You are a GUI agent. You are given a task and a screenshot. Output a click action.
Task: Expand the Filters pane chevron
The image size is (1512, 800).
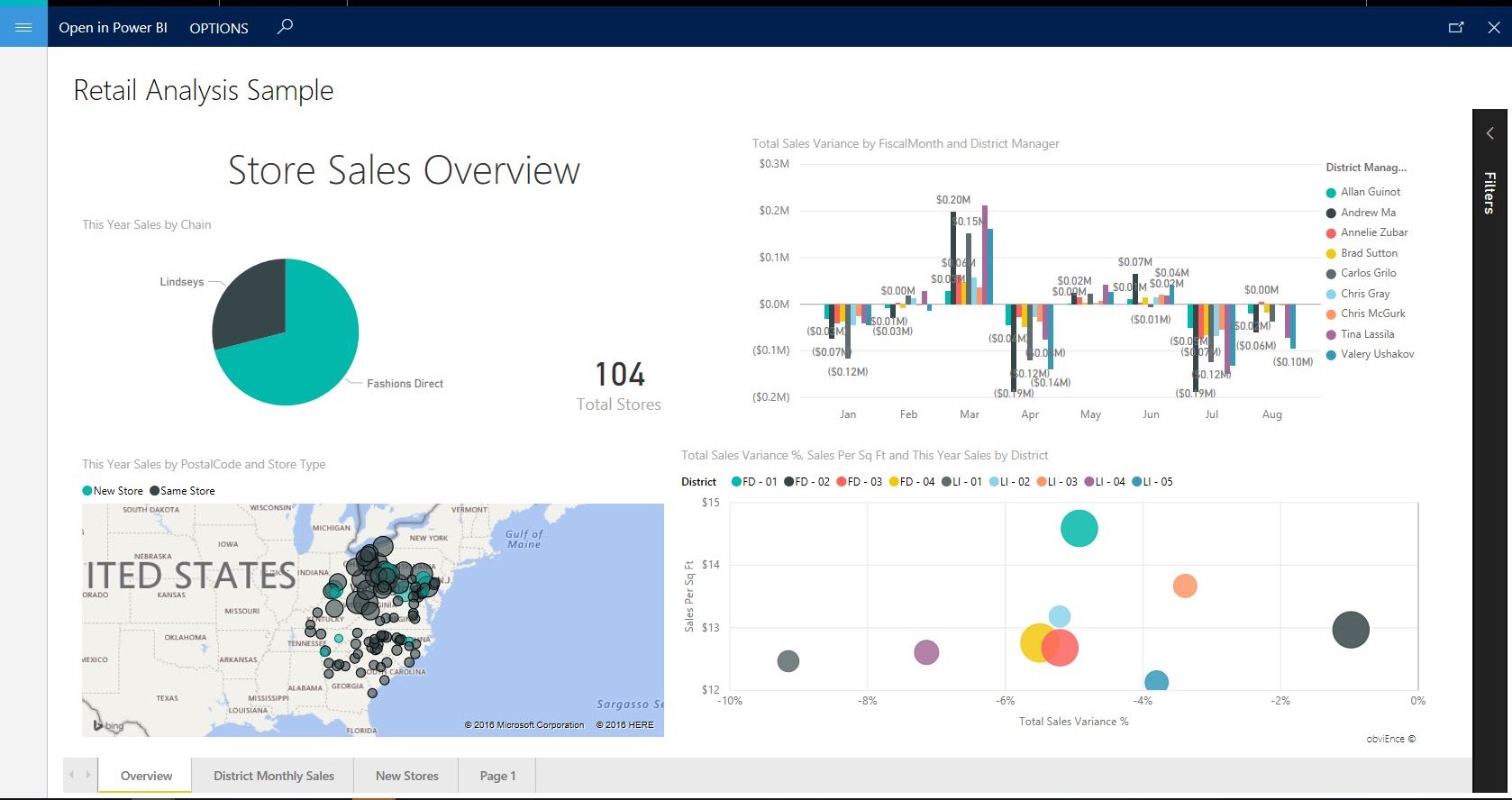(x=1490, y=133)
